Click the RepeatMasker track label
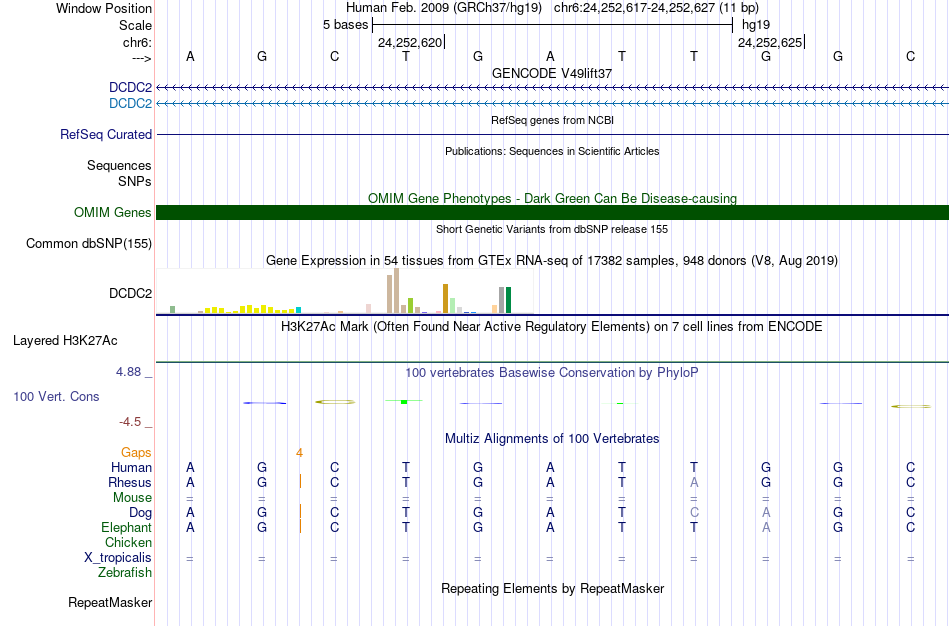This screenshot has height=626, width=950. click(x=110, y=602)
